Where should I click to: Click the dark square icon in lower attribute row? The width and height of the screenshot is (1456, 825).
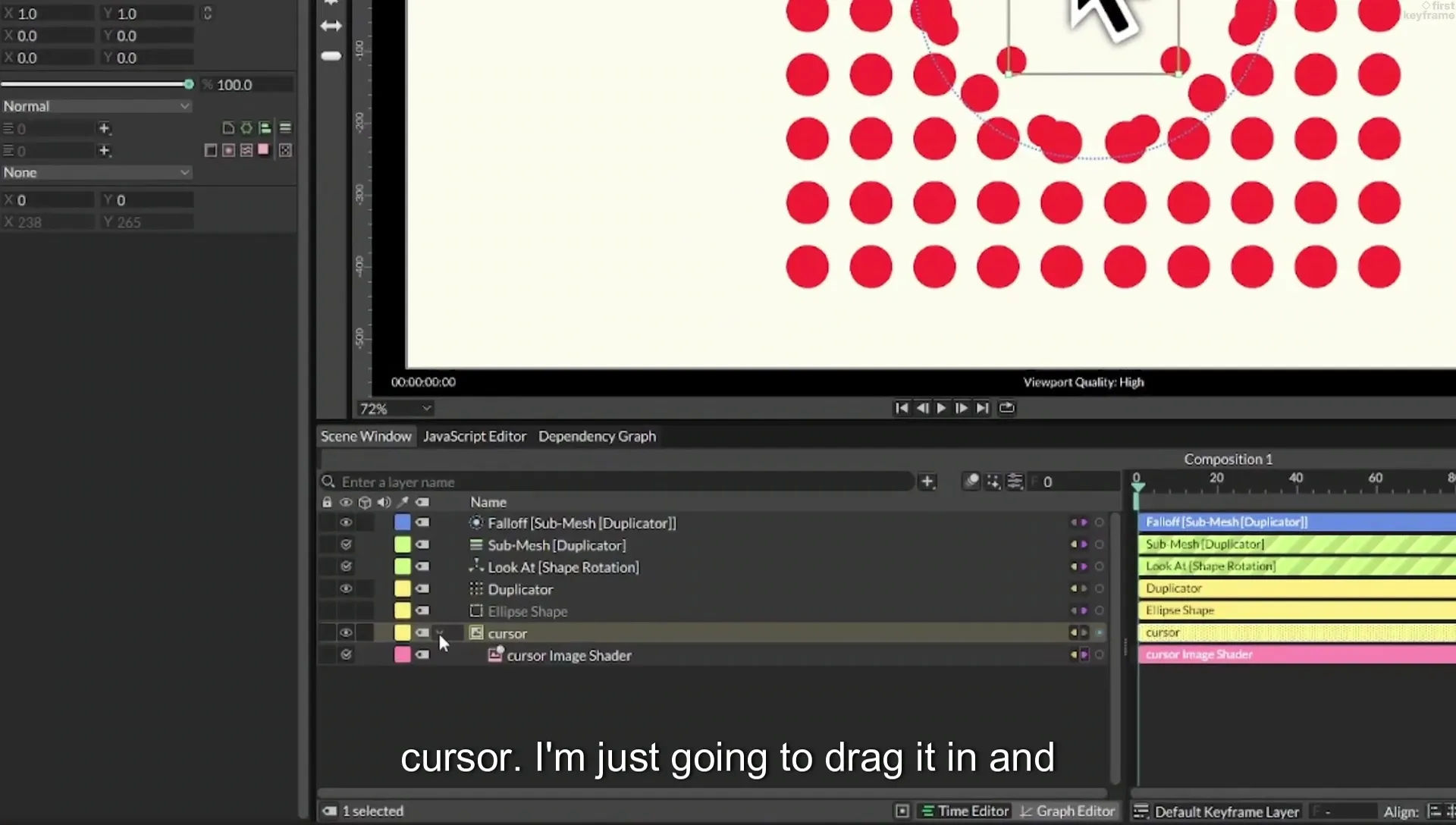211,150
